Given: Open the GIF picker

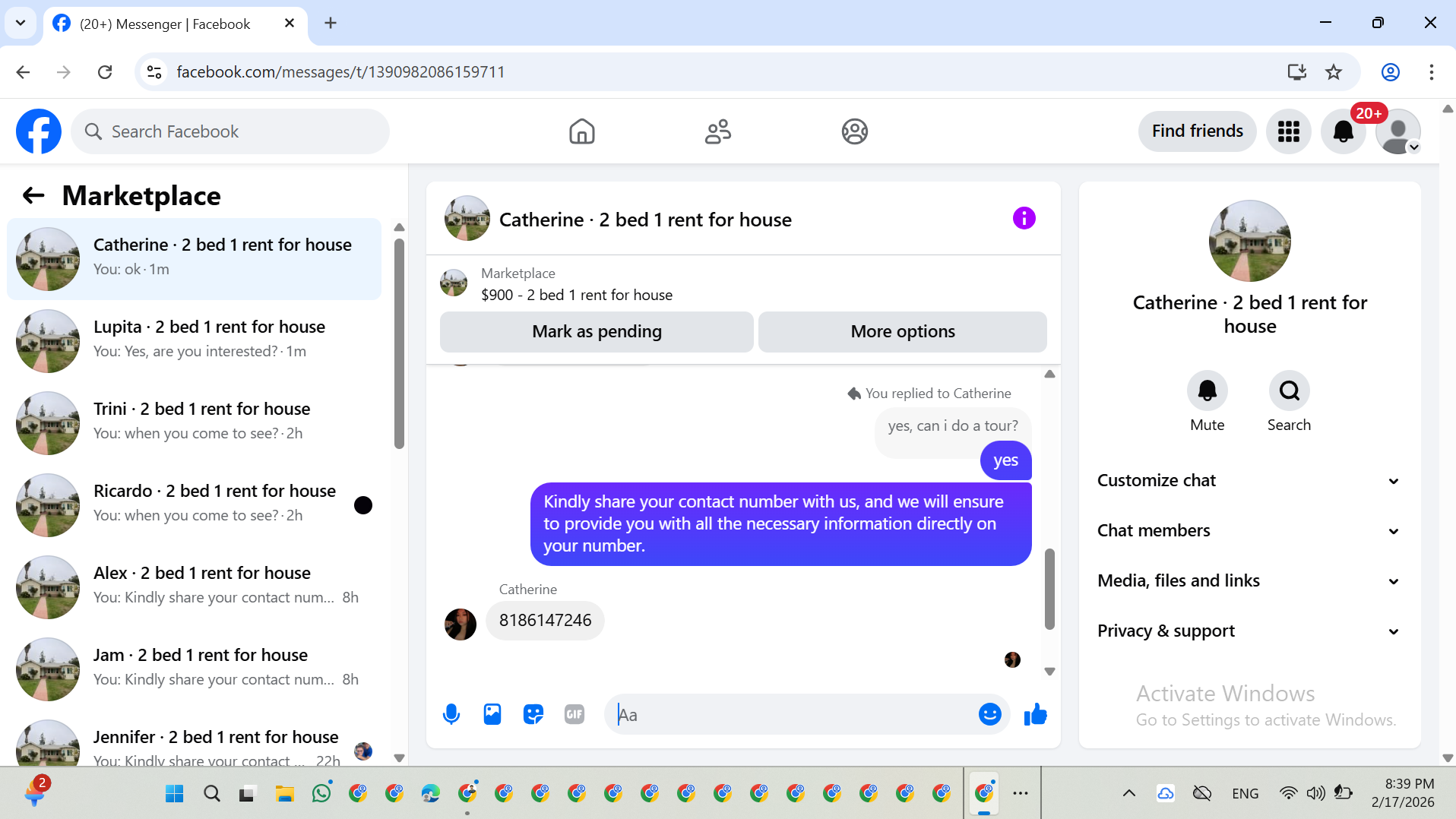Looking at the screenshot, I should (574, 714).
